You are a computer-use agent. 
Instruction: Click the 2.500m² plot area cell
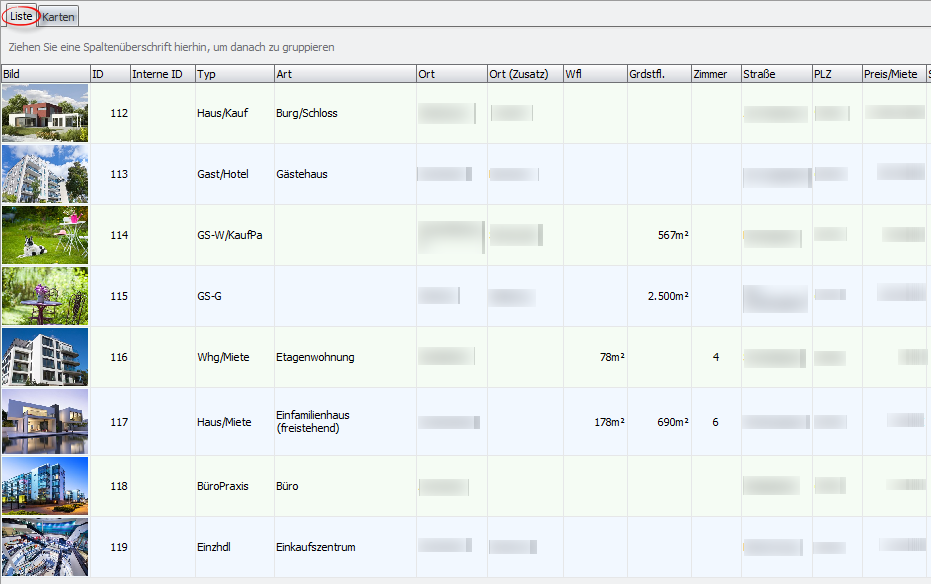point(659,296)
